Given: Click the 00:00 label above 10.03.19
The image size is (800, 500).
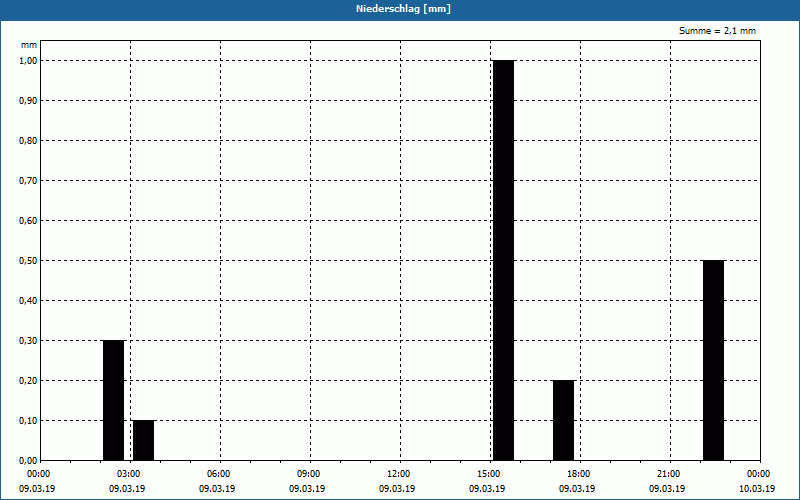Looking at the screenshot, I should click(758, 474).
